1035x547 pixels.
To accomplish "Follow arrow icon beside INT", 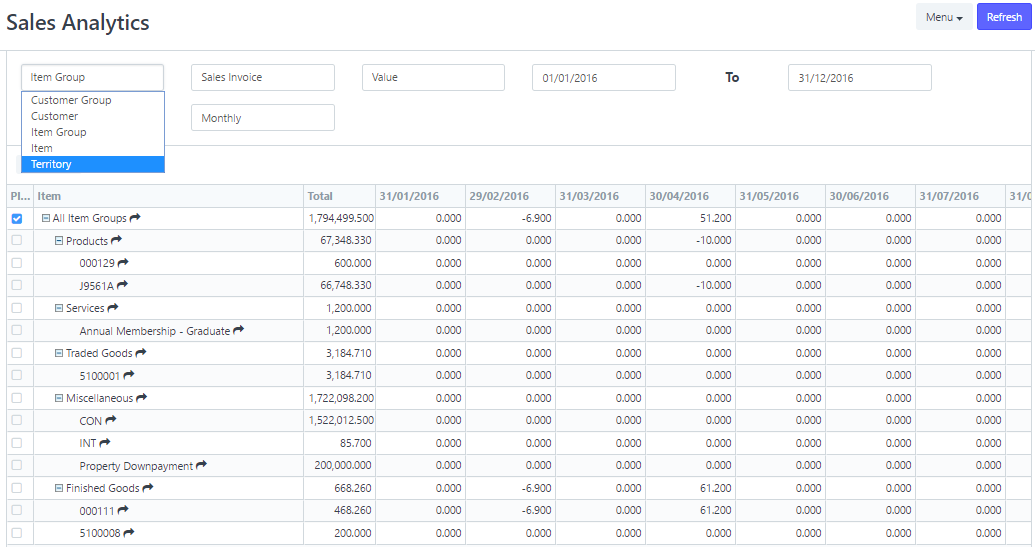I will (104, 443).
